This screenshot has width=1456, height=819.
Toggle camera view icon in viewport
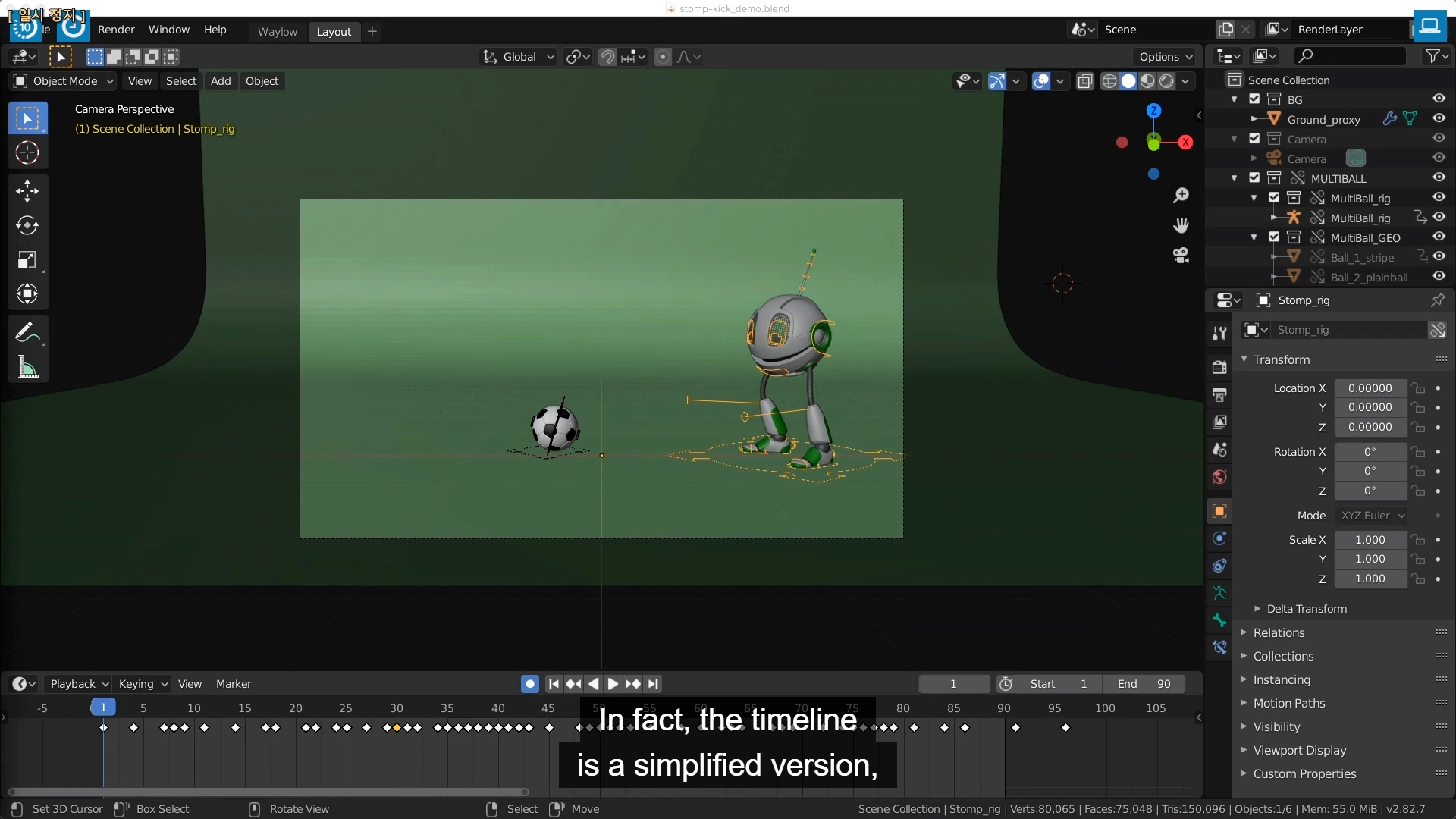pyautogui.click(x=1181, y=256)
